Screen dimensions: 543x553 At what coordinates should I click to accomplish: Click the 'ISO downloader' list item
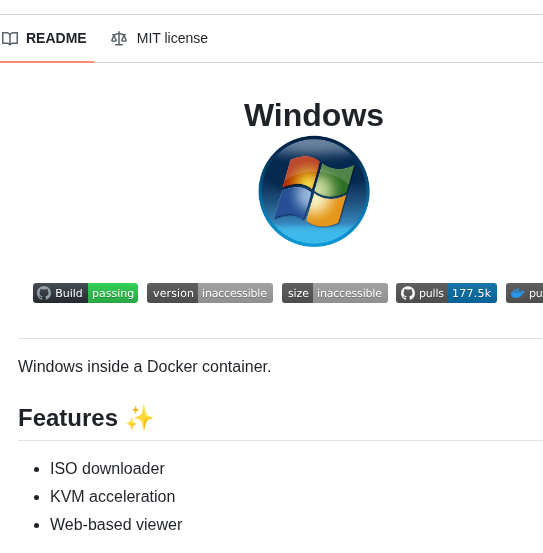click(x=107, y=469)
